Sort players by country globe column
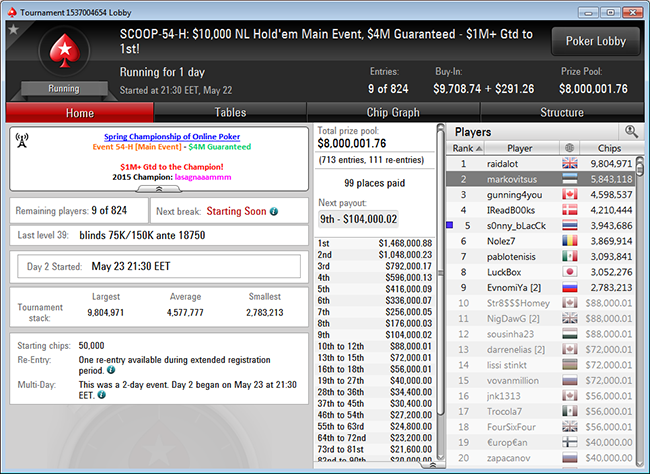Viewport: 650px width, 474px height. click(569, 148)
